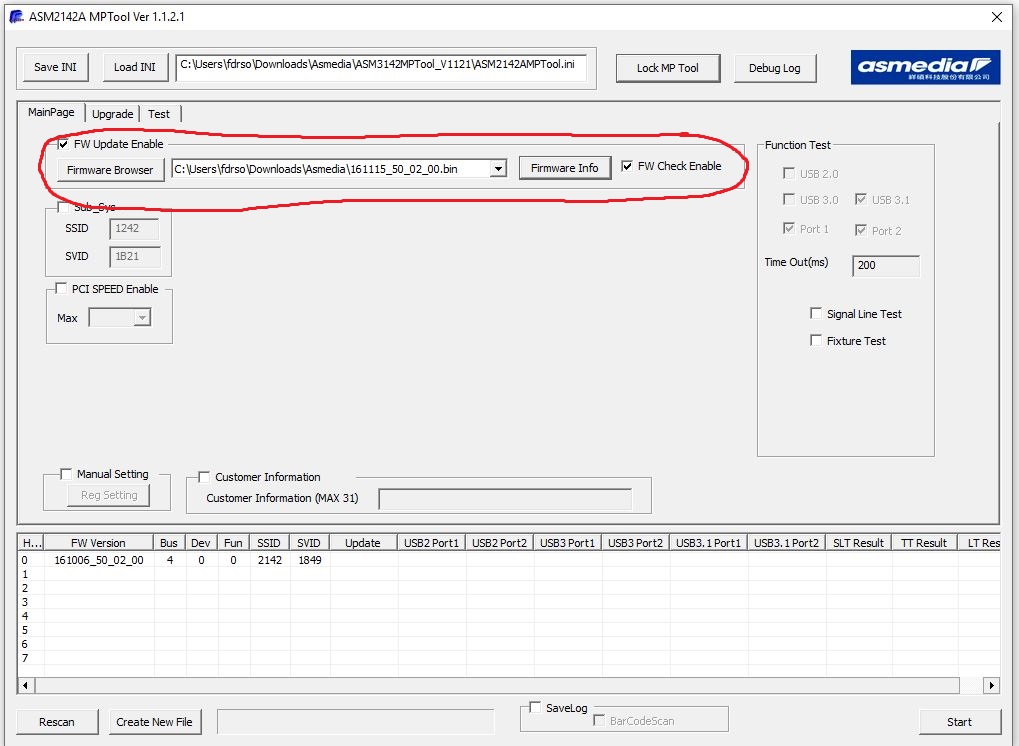Click the SVID column header
The width and height of the screenshot is (1019, 746).
(309, 543)
